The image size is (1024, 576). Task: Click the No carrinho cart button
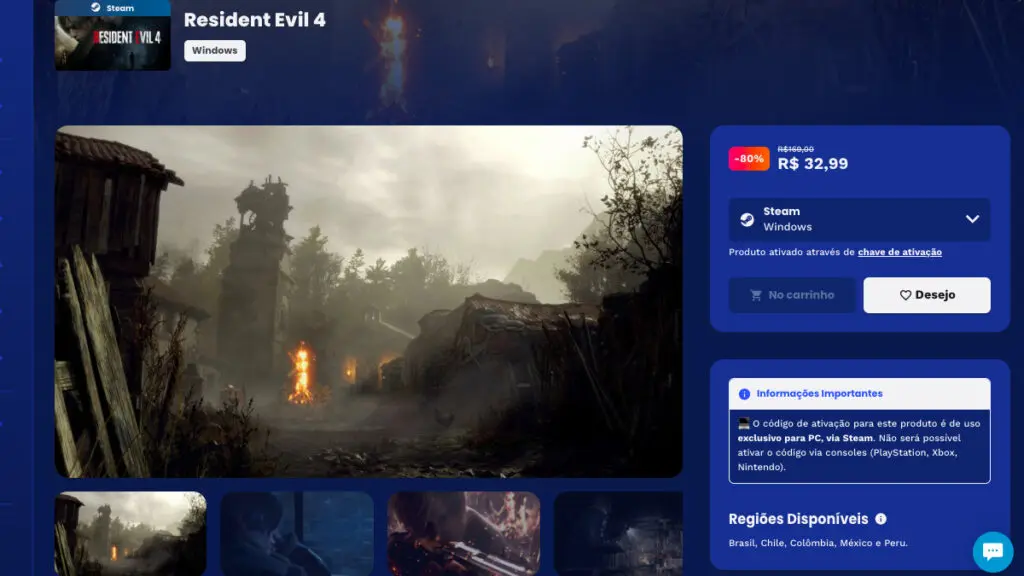coord(792,295)
